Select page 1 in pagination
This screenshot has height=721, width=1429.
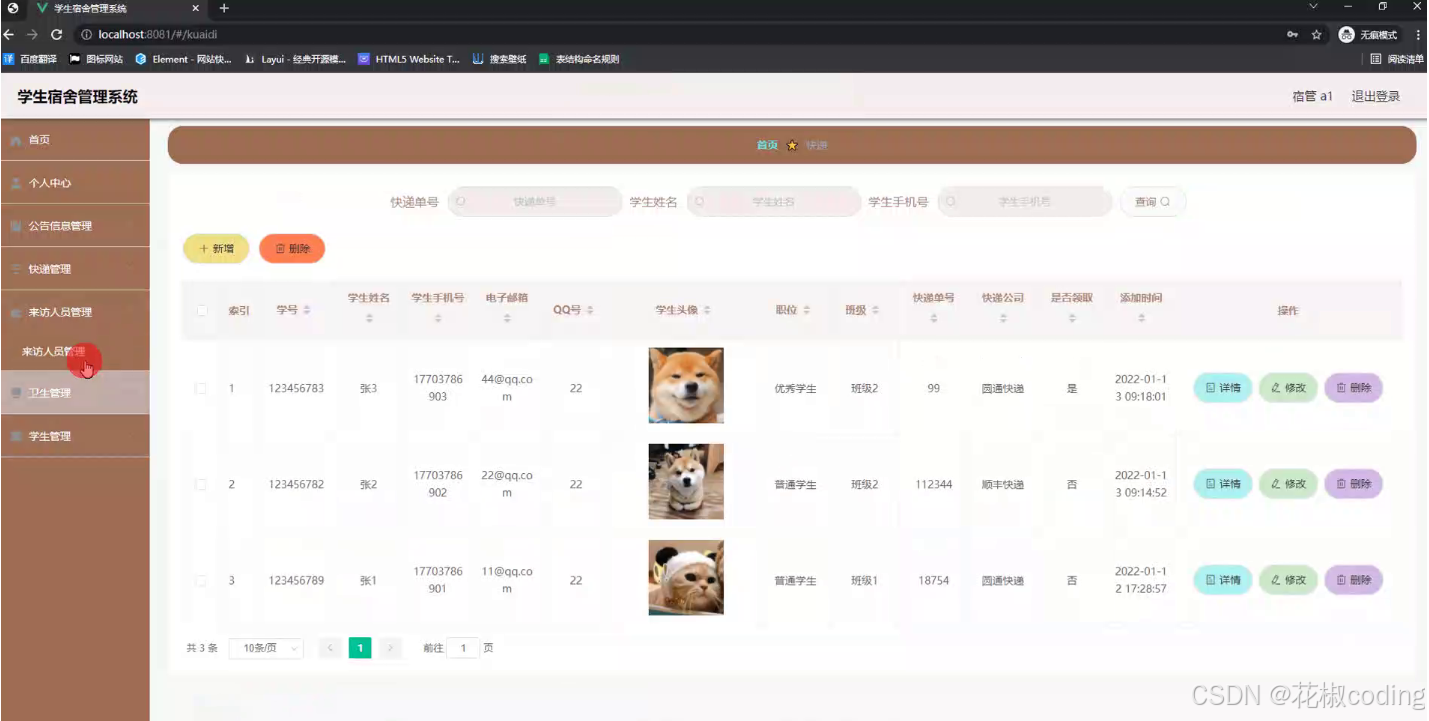click(360, 648)
